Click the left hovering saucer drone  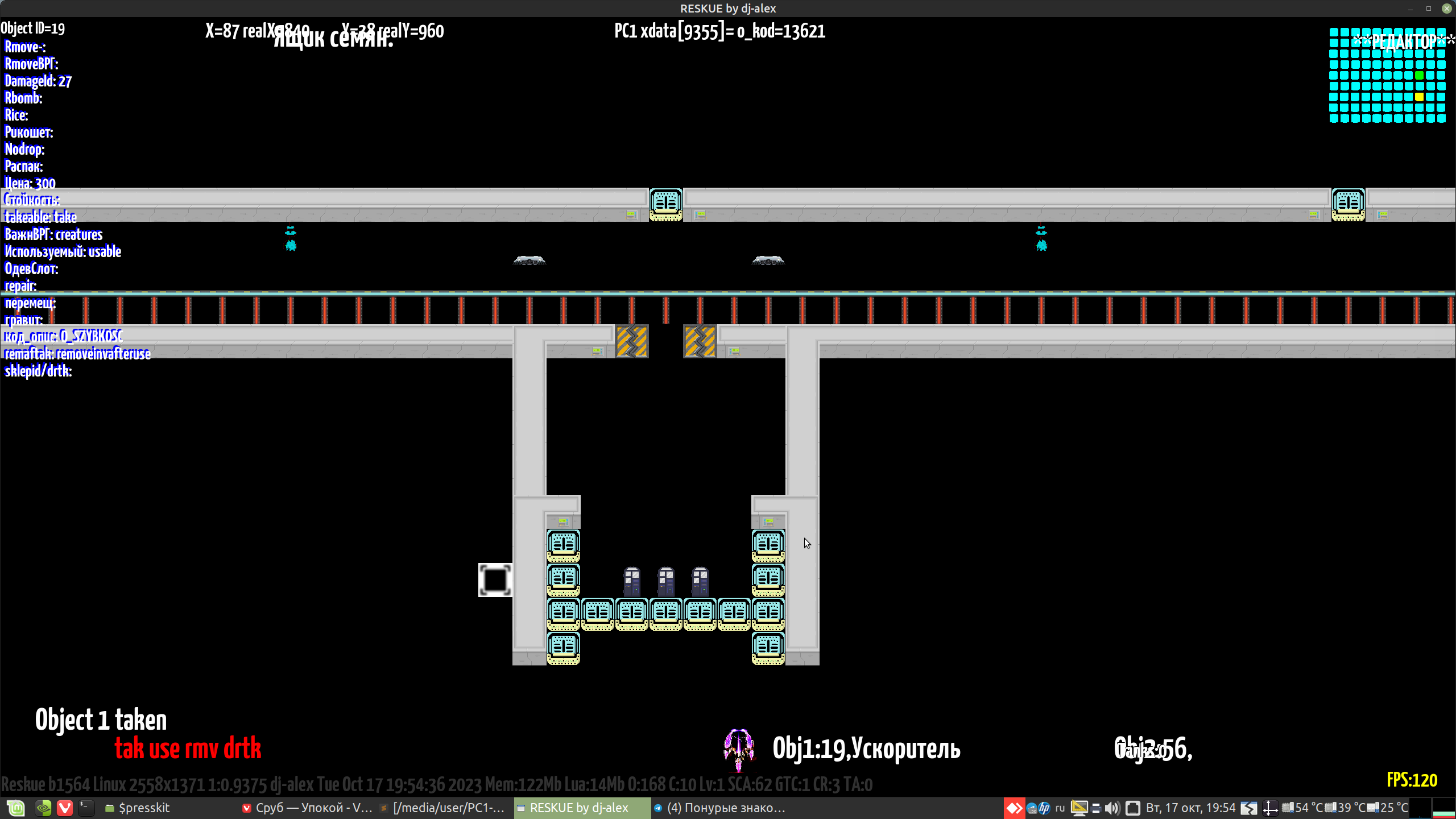529,260
